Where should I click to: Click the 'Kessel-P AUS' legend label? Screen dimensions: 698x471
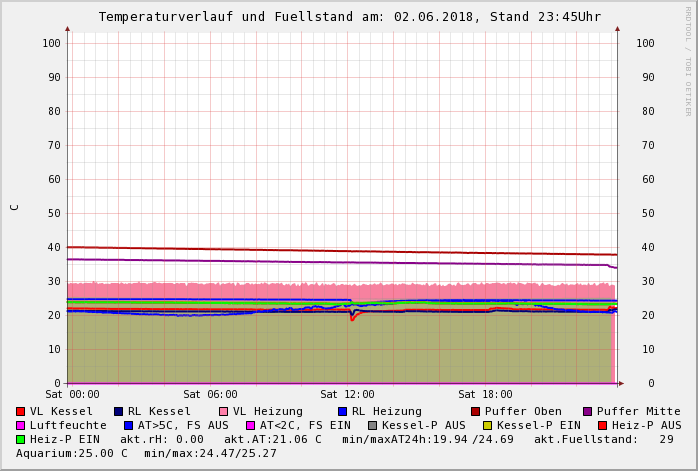pyautogui.click(x=424, y=426)
